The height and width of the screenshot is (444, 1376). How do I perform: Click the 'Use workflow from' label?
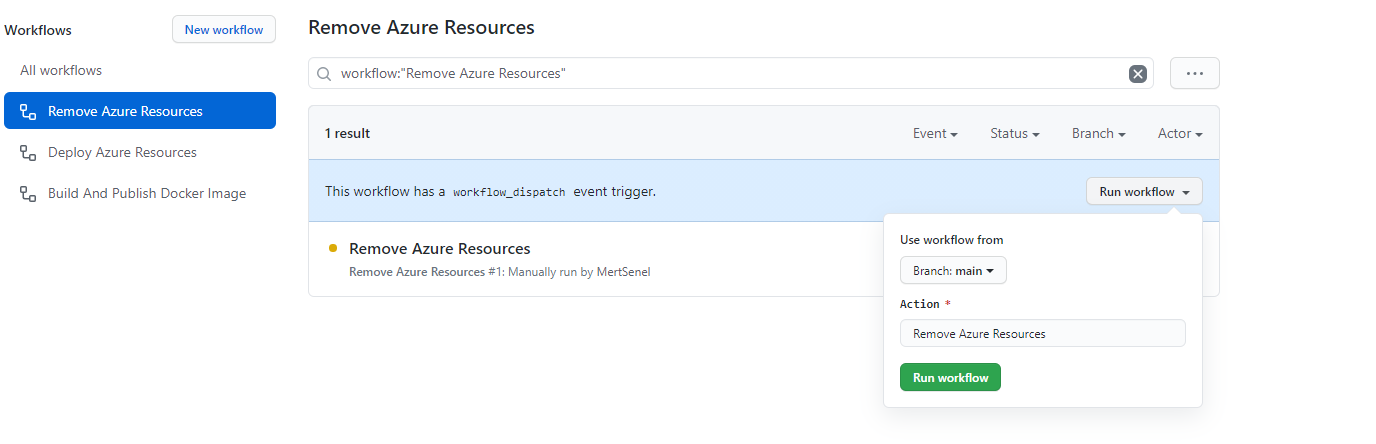coord(951,240)
